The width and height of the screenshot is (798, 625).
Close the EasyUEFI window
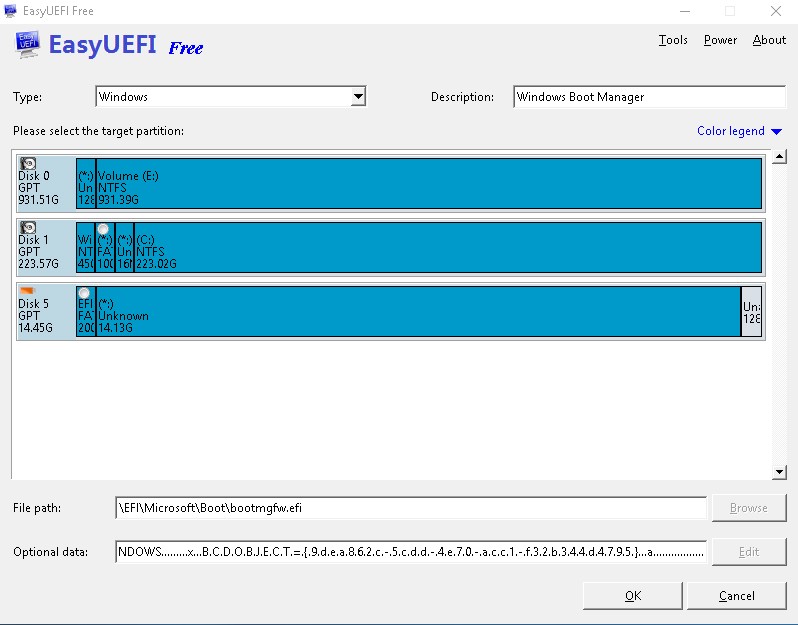(x=776, y=11)
